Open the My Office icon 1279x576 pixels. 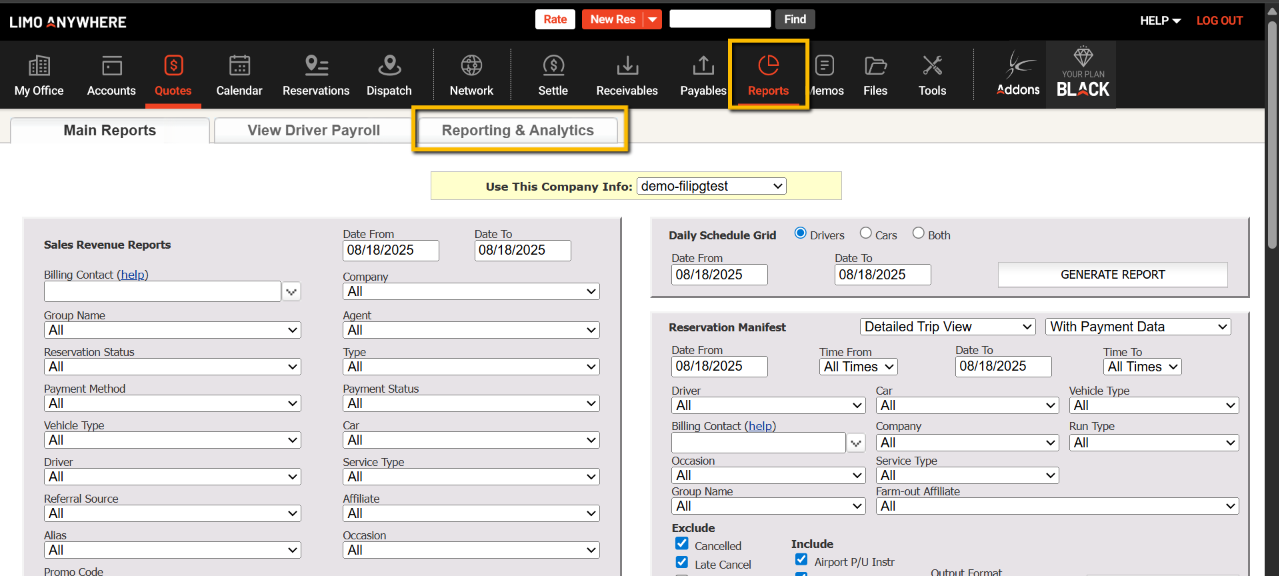(39, 75)
